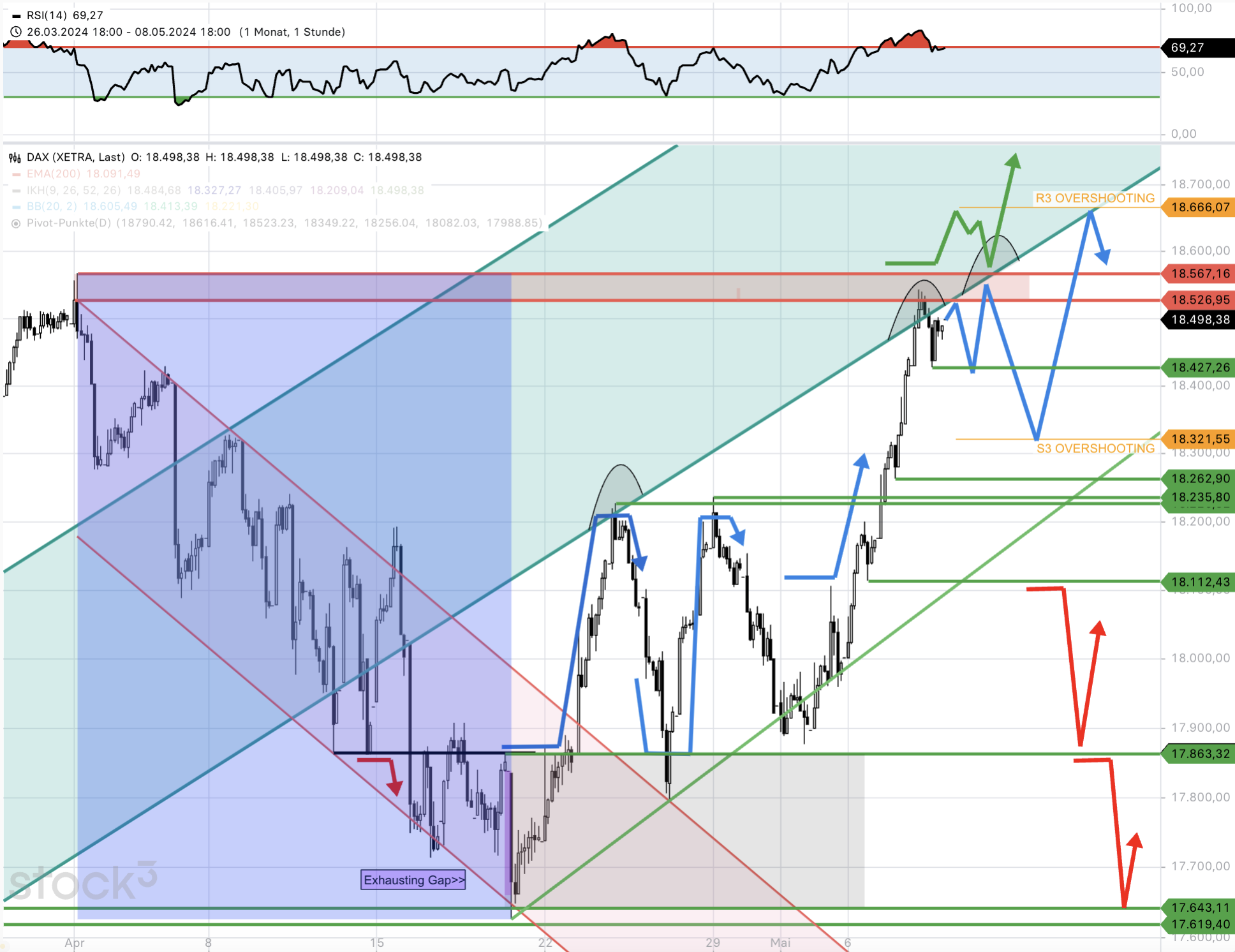
Task: Click the 22 date label on time axis
Action: [545, 943]
